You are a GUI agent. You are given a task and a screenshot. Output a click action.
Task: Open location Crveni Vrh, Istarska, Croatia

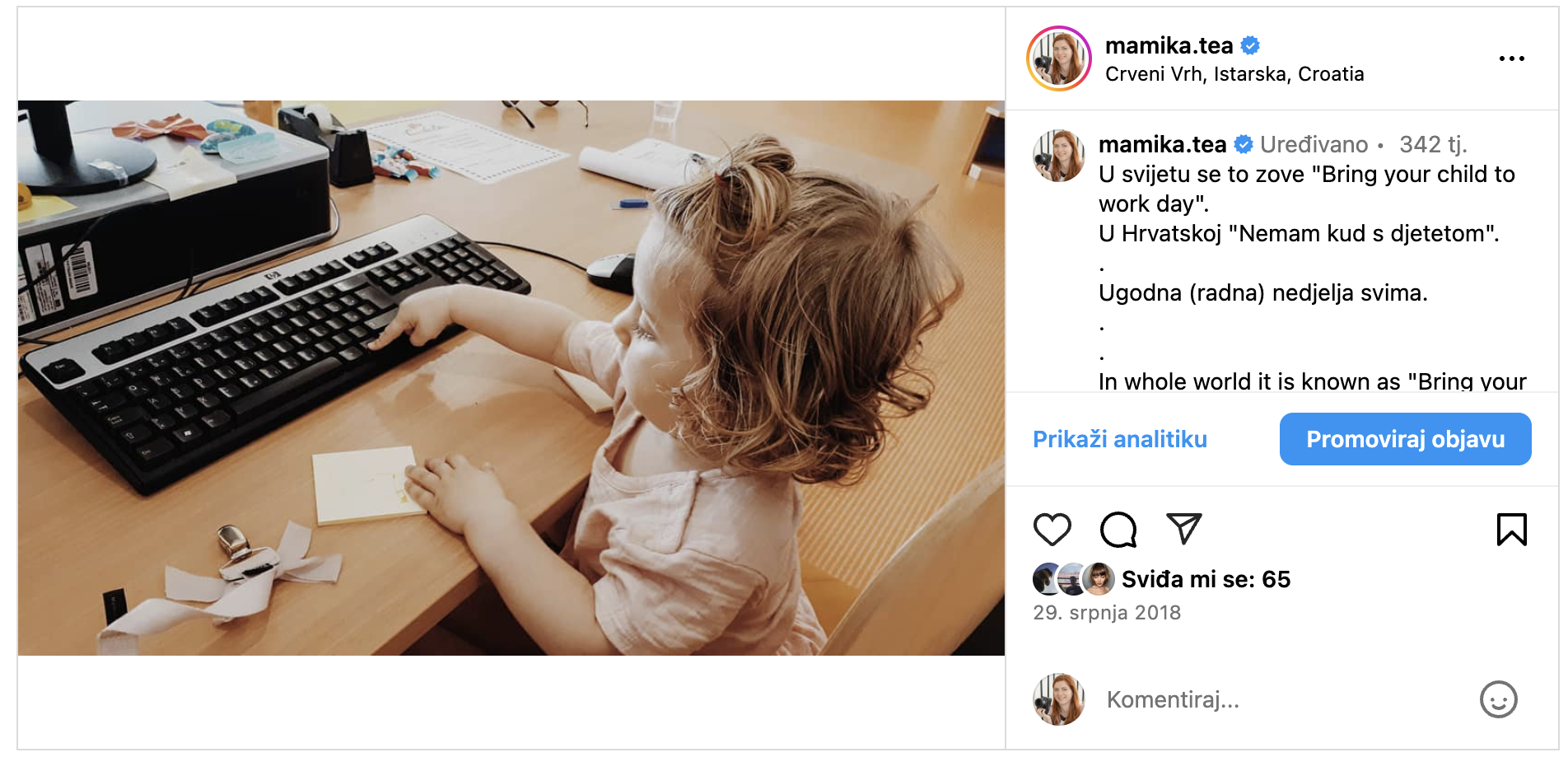point(1234,74)
